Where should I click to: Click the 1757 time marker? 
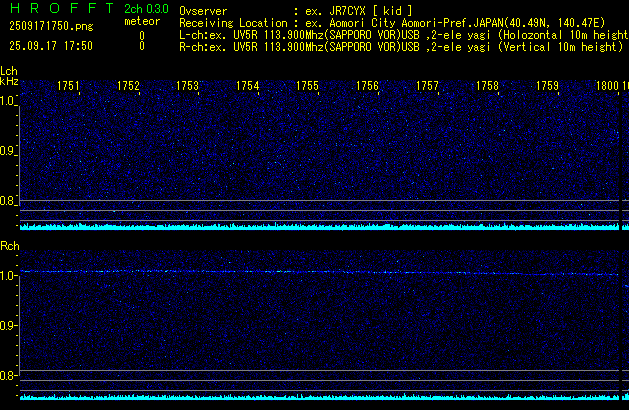pyautogui.click(x=427, y=86)
